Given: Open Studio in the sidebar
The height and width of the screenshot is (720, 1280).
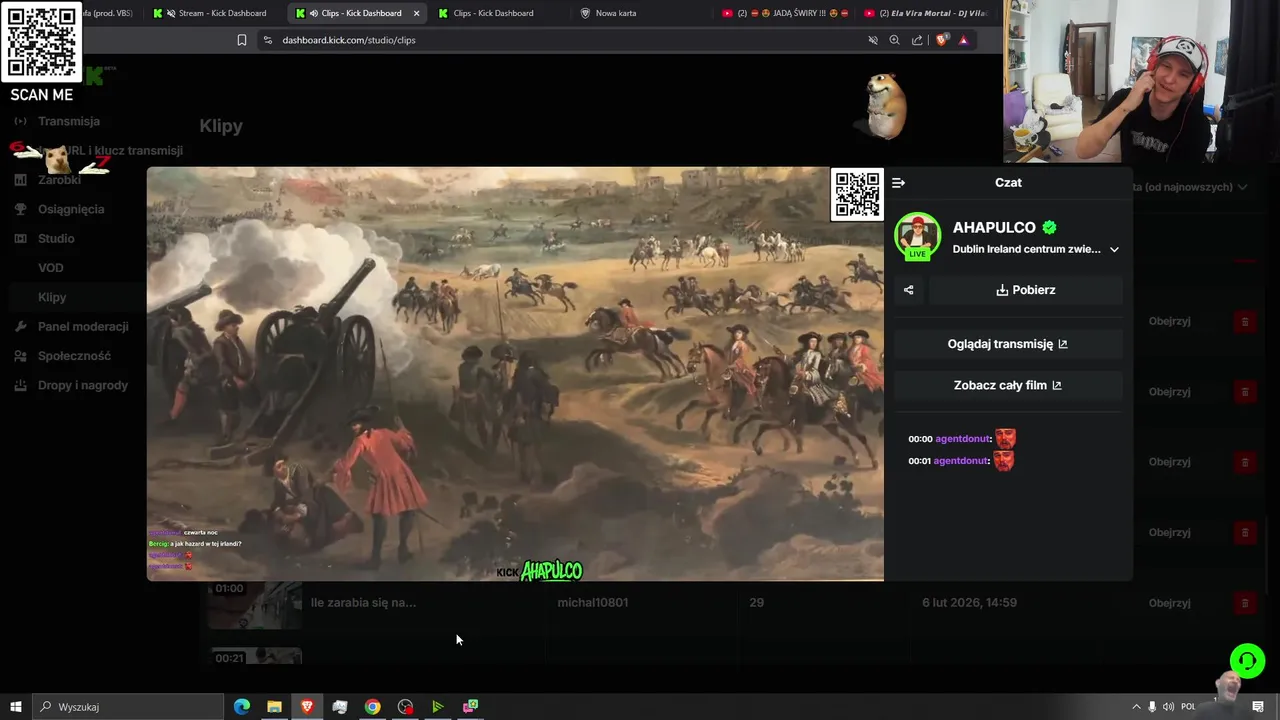Looking at the screenshot, I should pyautogui.click(x=56, y=238).
